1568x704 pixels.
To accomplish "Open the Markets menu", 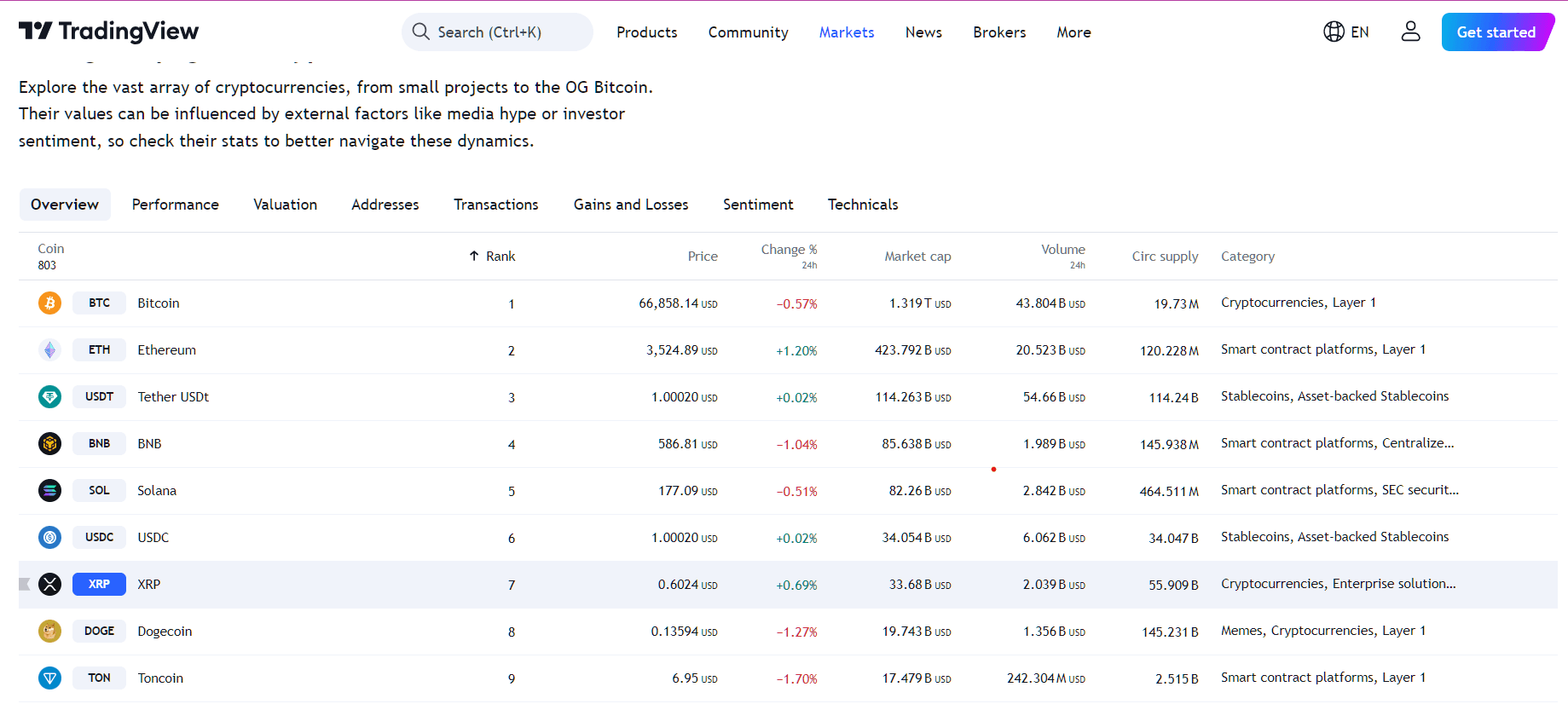I will pyautogui.click(x=847, y=32).
